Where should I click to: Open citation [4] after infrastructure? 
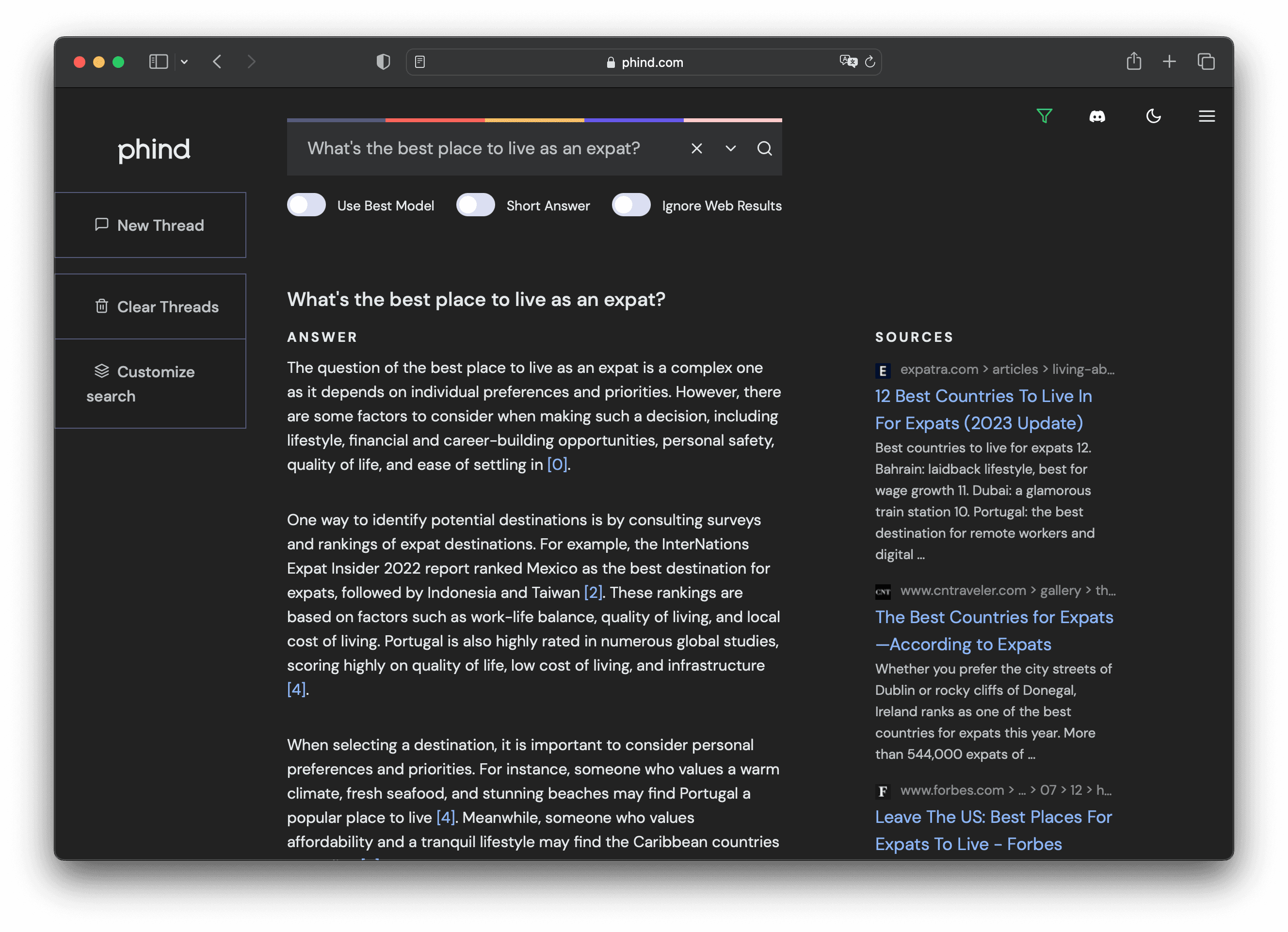(x=296, y=690)
